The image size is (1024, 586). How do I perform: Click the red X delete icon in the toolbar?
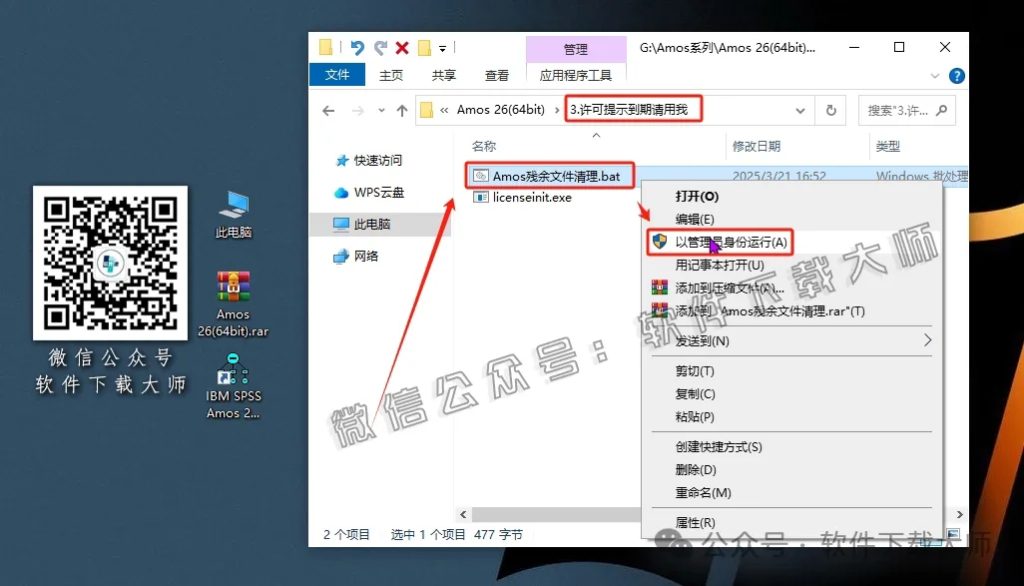pos(401,47)
